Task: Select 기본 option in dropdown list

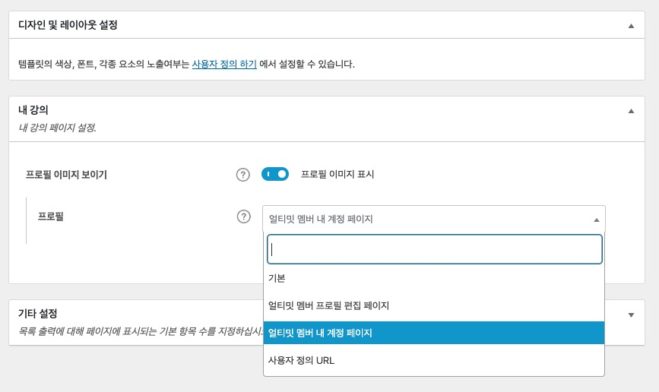Action: (x=434, y=278)
